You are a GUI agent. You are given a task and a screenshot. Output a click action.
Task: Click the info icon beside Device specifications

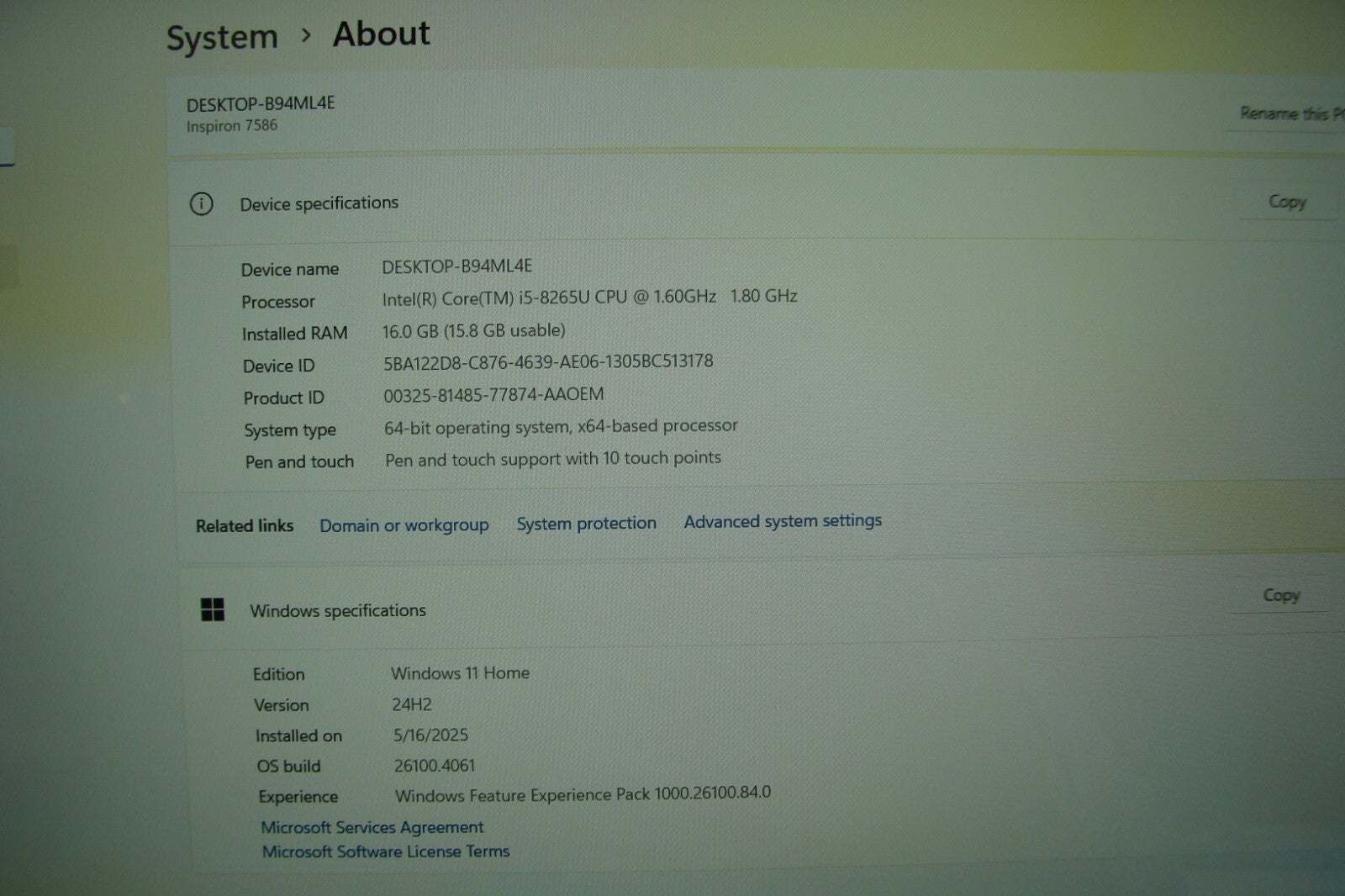pyautogui.click(x=202, y=203)
